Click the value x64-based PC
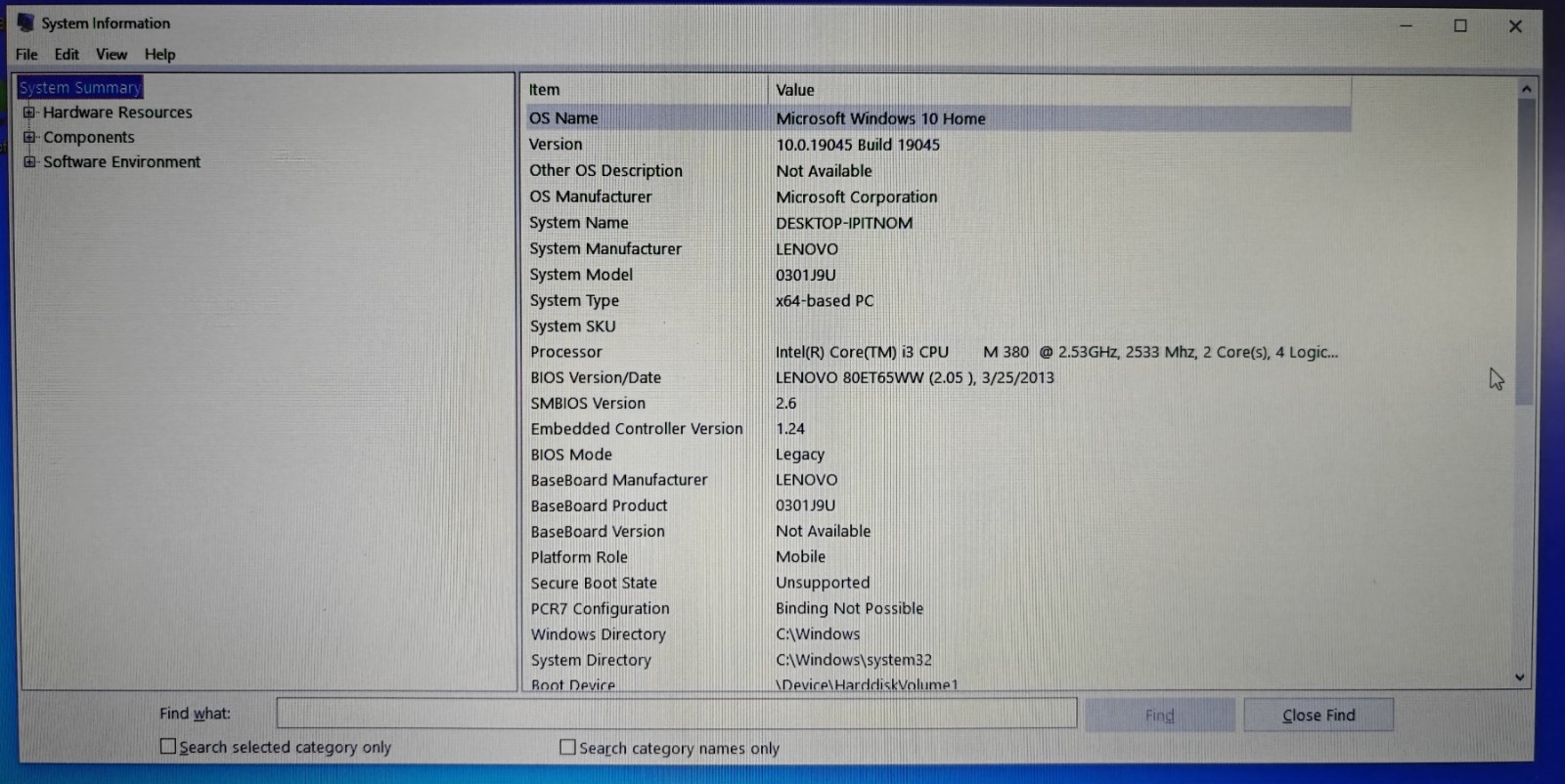Screen dimensions: 1565x784 click(825, 300)
